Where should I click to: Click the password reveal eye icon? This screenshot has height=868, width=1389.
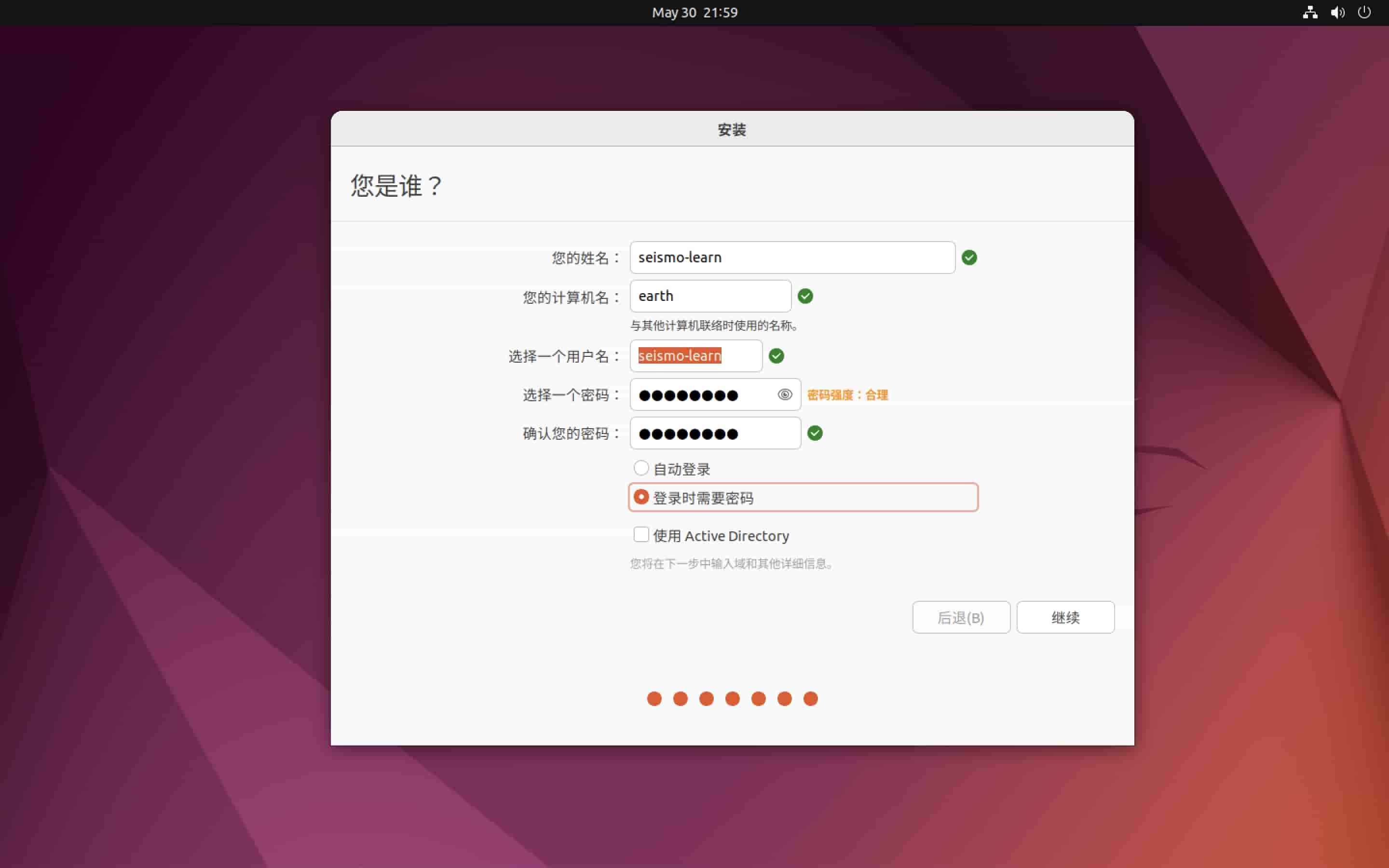coord(785,394)
